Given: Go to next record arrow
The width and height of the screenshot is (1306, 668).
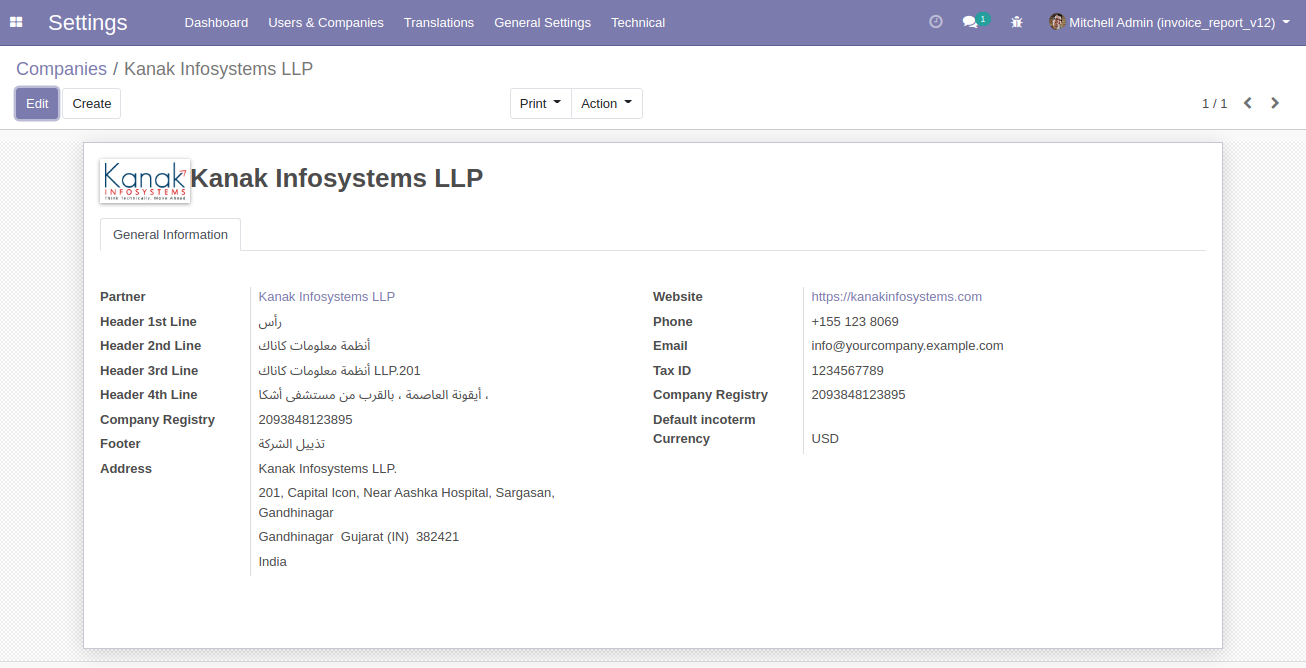Looking at the screenshot, I should [1275, 103].
